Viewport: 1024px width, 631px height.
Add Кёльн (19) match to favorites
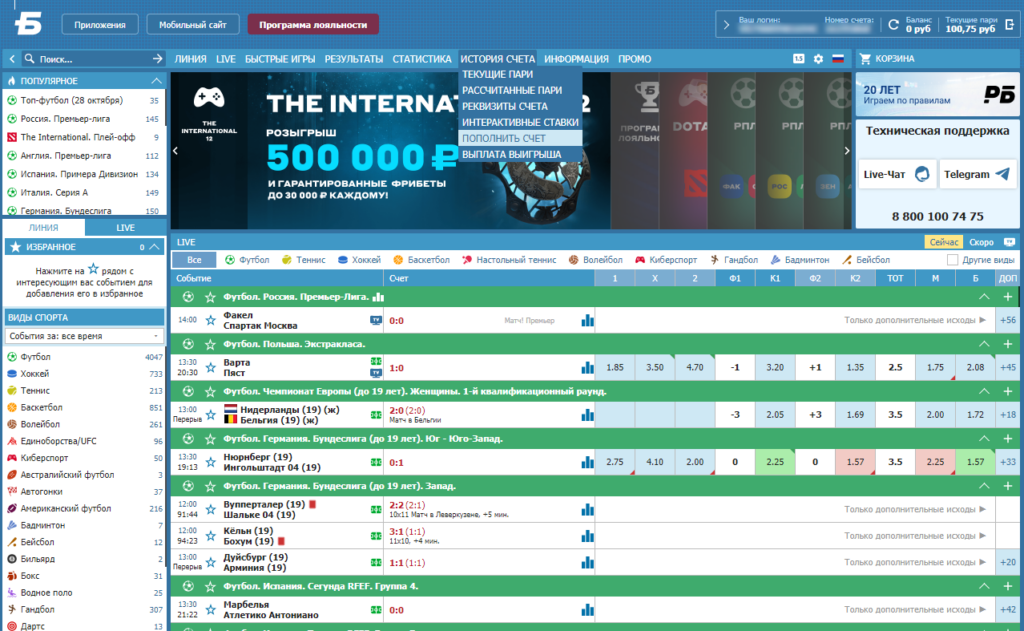(x=210, y=536)
